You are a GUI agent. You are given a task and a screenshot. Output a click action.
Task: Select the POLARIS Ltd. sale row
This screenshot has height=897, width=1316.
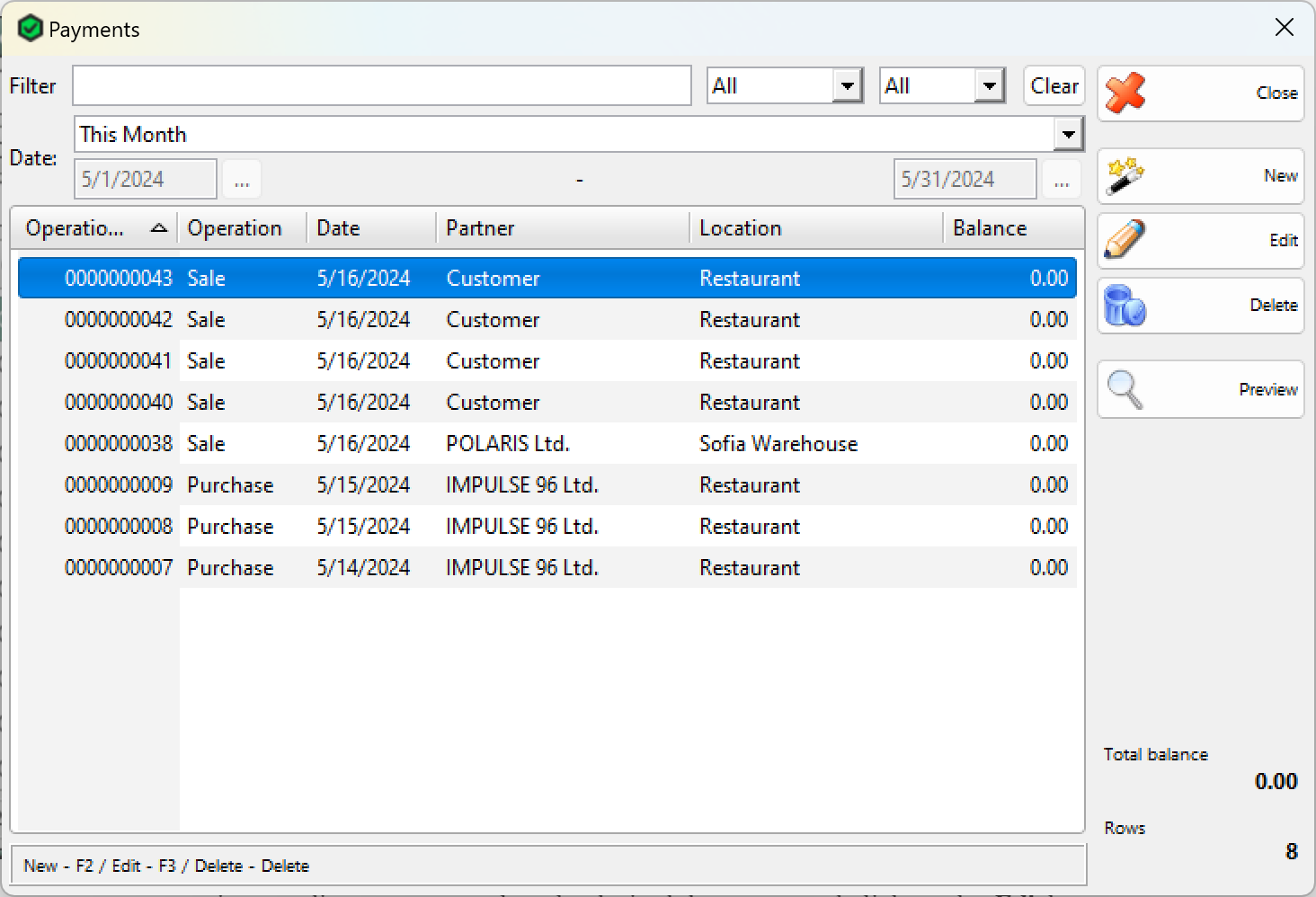(507, 444)
